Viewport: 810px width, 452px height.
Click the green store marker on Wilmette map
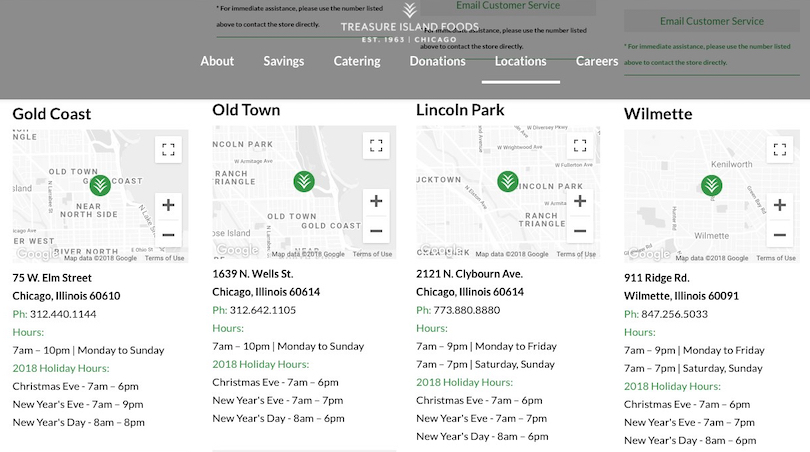pyautogui.click(x=712, y=185)
